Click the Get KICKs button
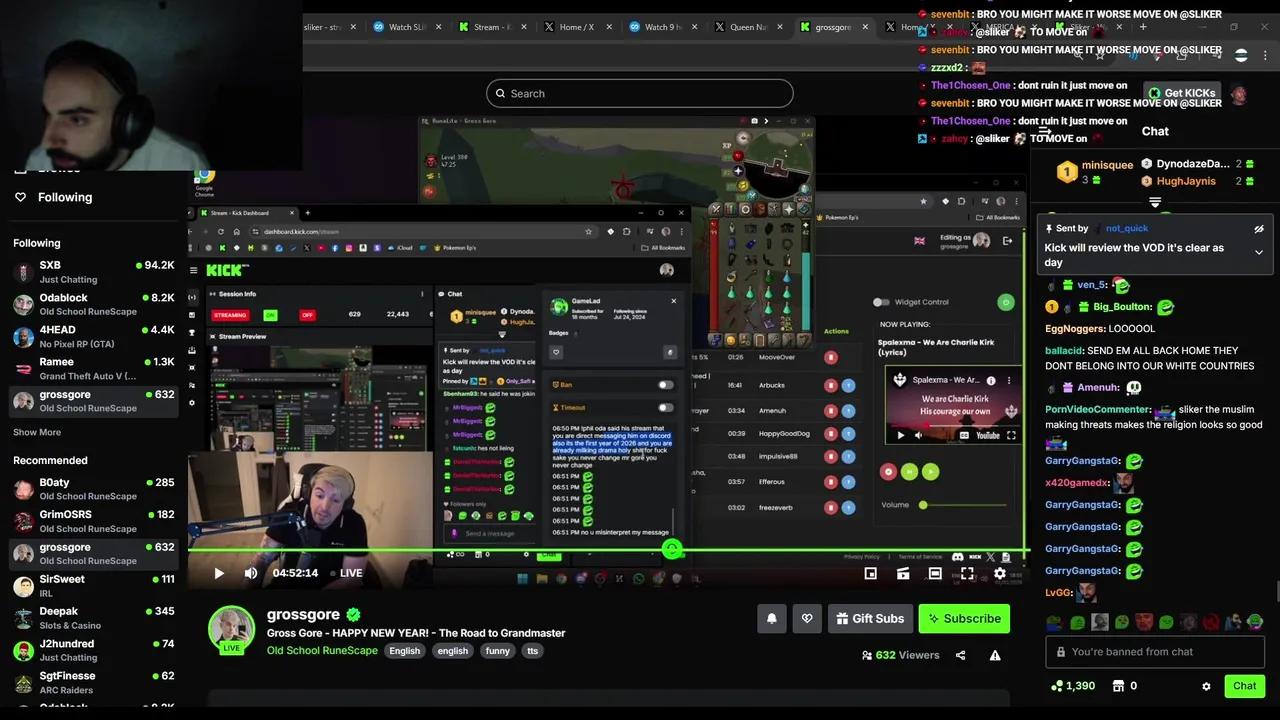1280x720 pixels. [1181, 93]
